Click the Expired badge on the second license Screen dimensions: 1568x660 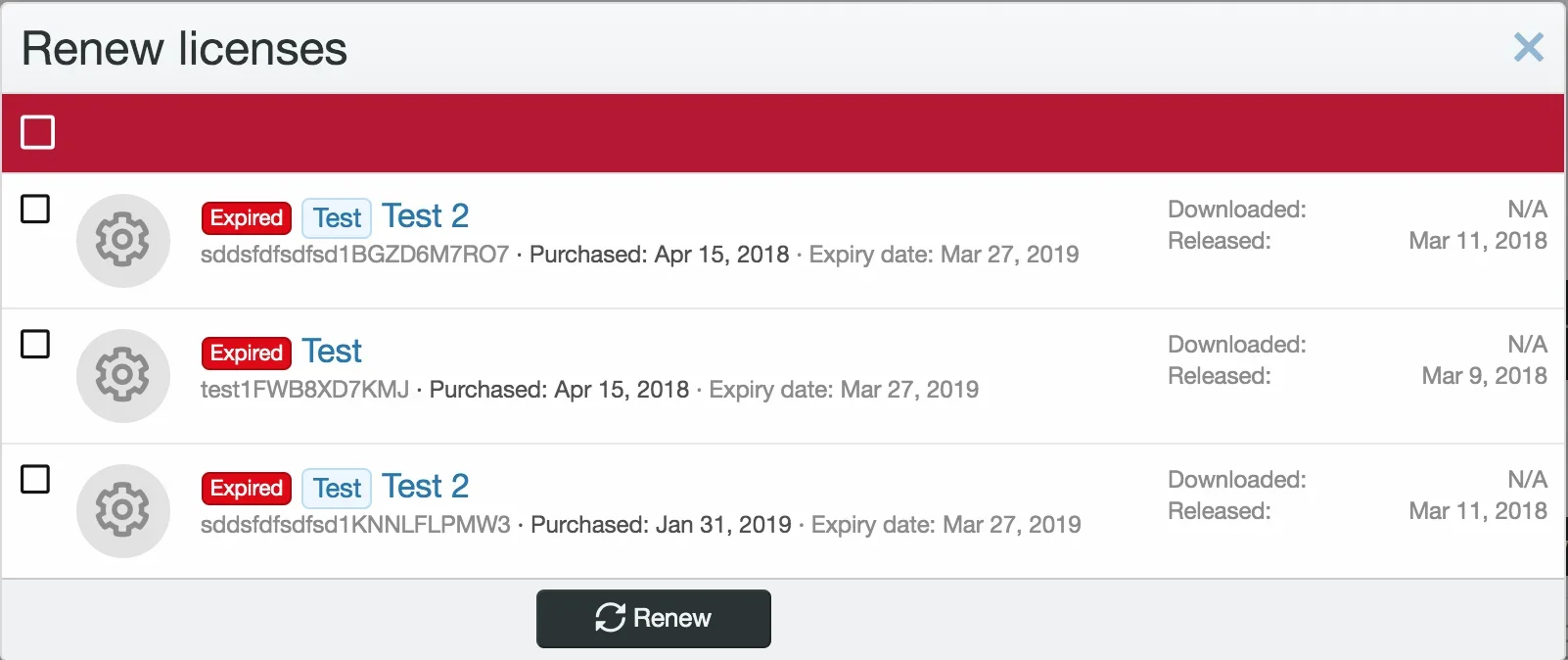tap(247, 353)
